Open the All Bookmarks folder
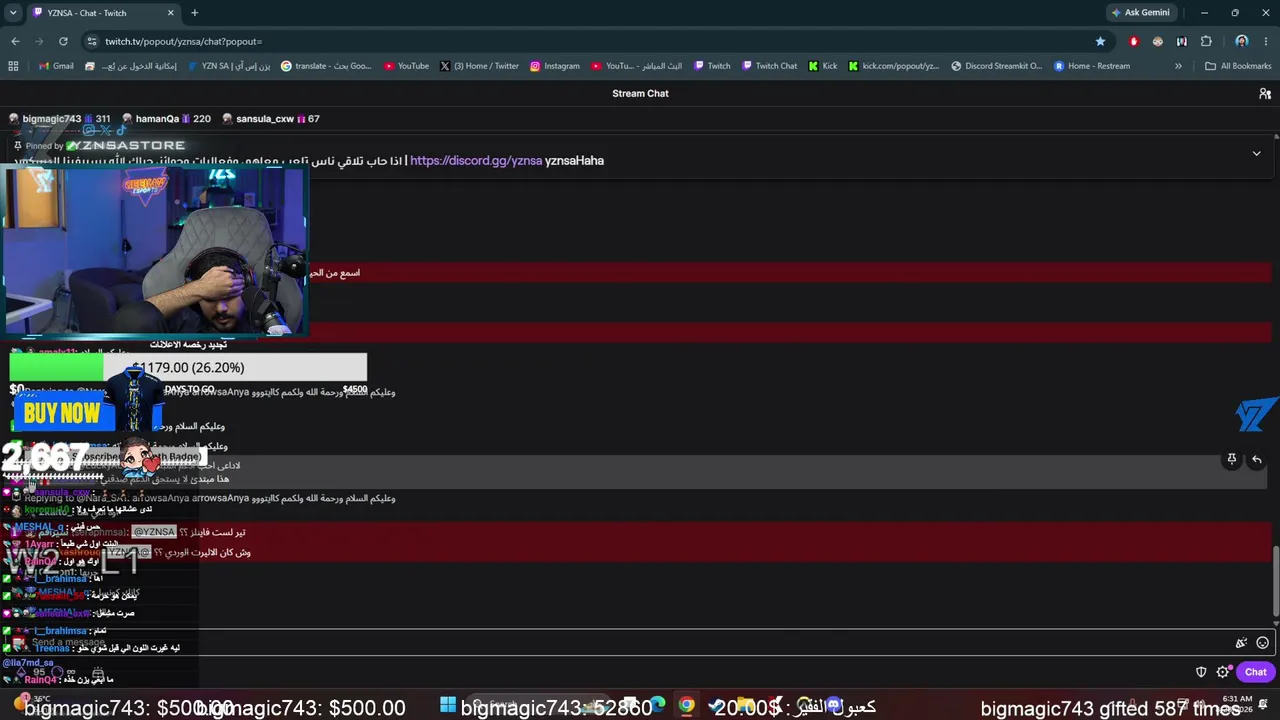Viewport: 1280px width, 720px height. pos(1238,66)
